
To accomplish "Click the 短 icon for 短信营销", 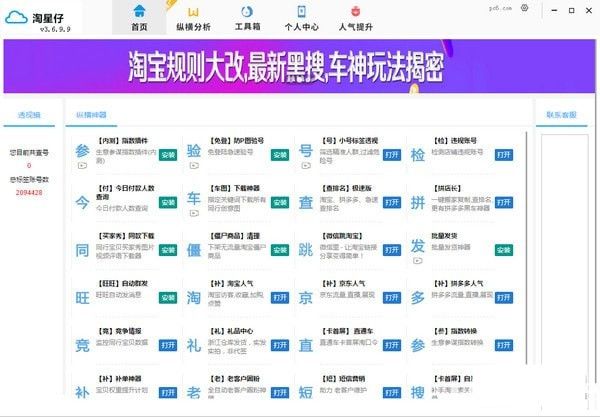I will [306, 392].
